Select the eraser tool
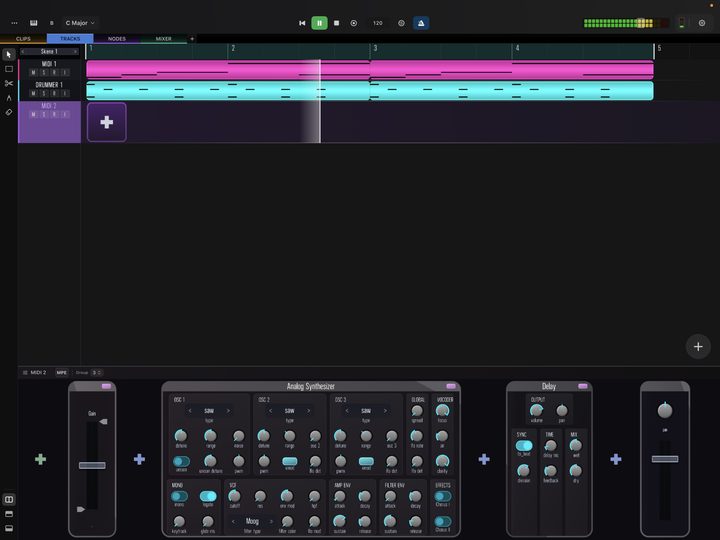The image size is (720, 540). (9, 112)
